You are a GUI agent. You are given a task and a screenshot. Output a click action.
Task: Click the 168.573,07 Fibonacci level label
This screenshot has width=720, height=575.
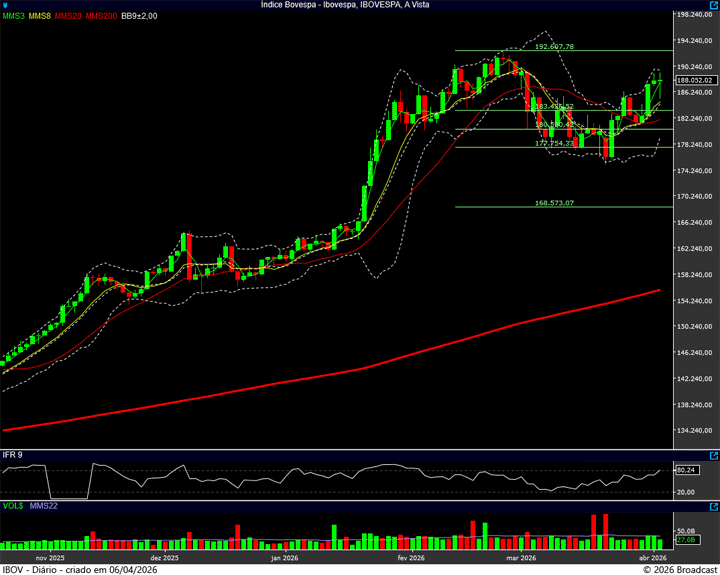pos(554,203)
